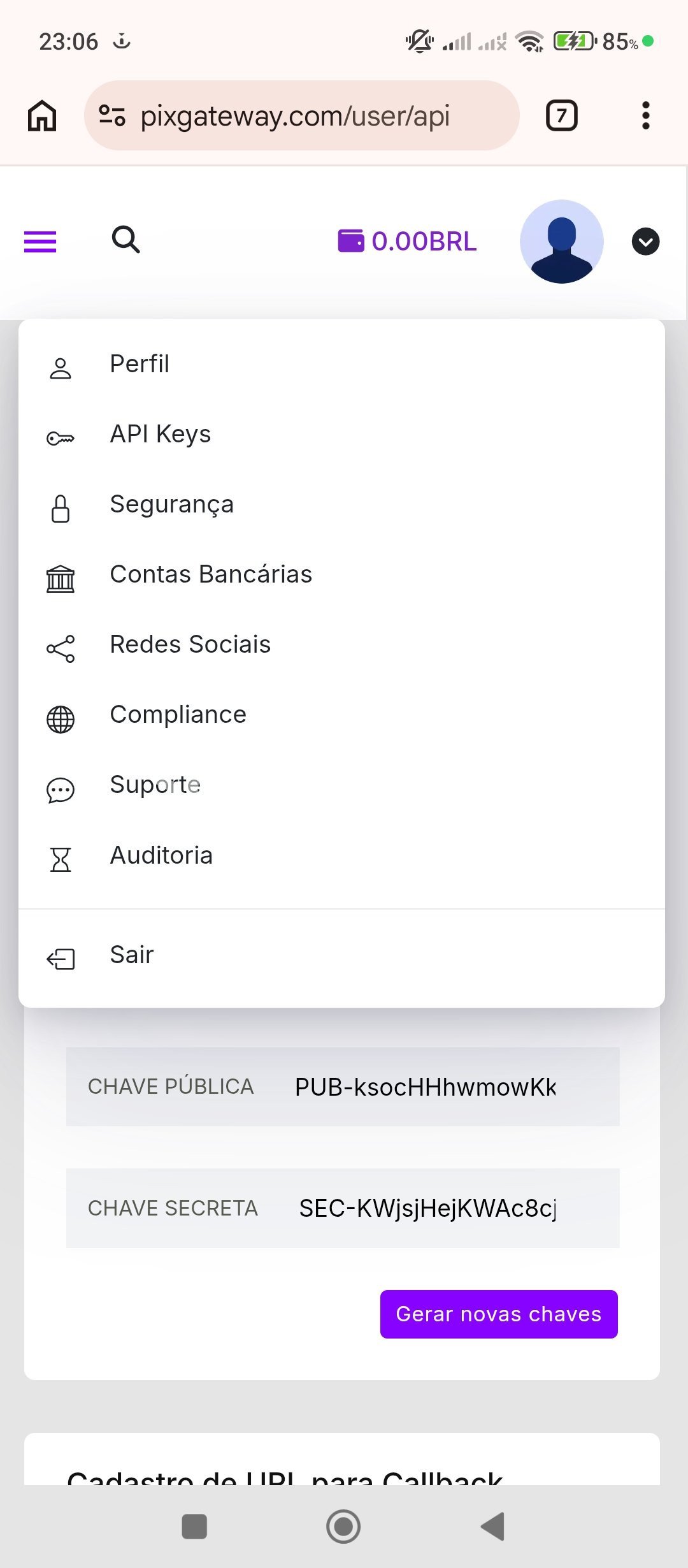Select API Keys menu entry

[x=160, y=434]
